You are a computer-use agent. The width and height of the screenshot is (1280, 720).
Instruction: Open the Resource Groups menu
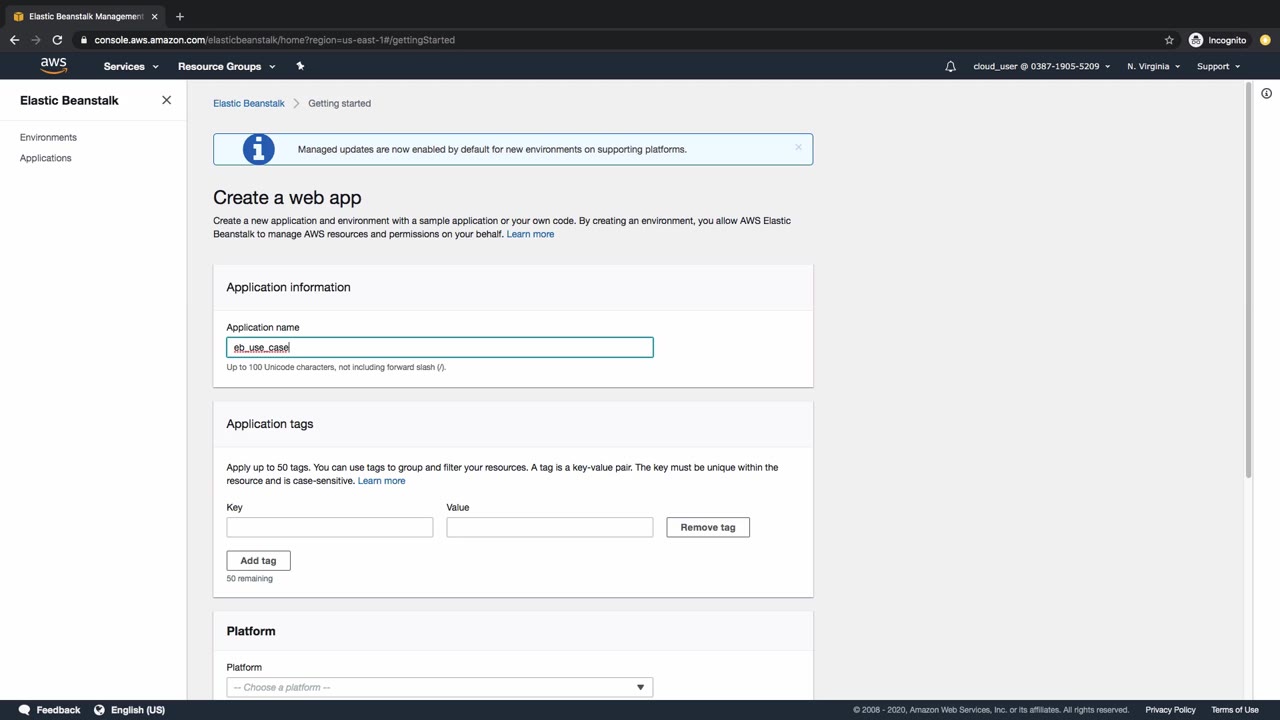coord(226,66)
